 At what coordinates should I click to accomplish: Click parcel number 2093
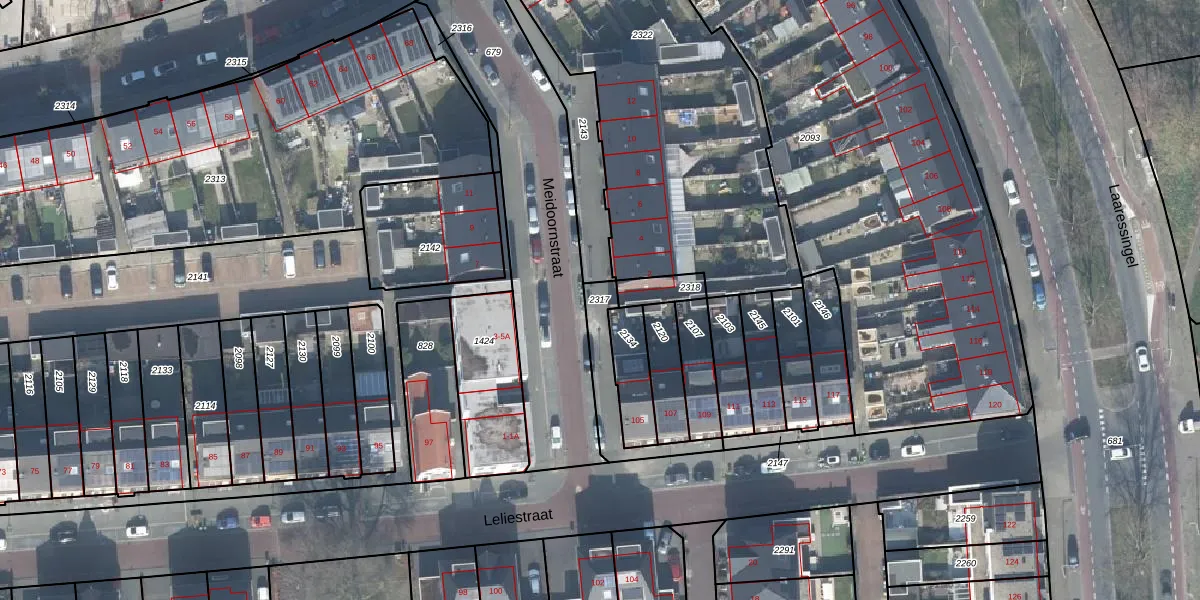810,138
